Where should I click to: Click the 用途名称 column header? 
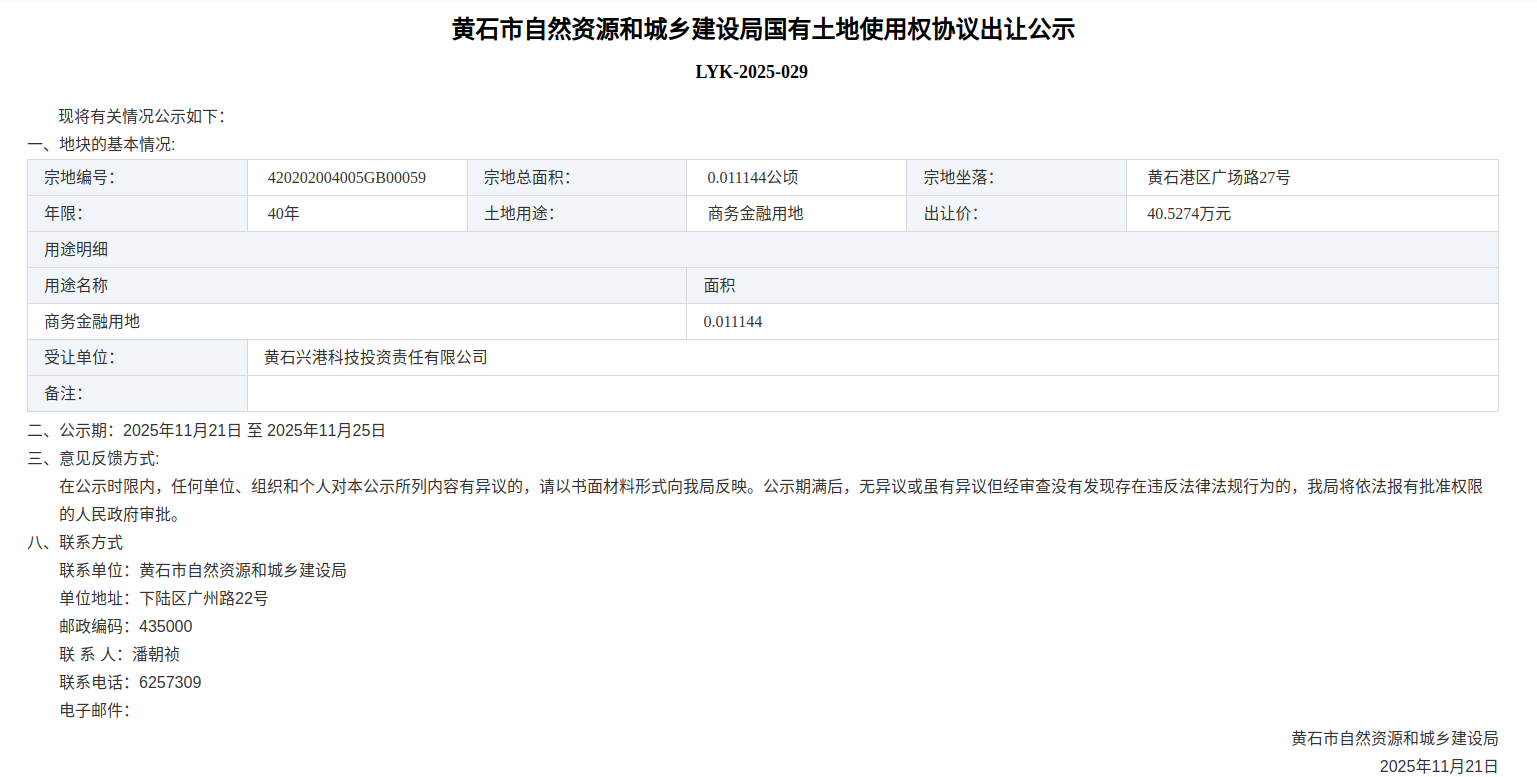point(76,286)
